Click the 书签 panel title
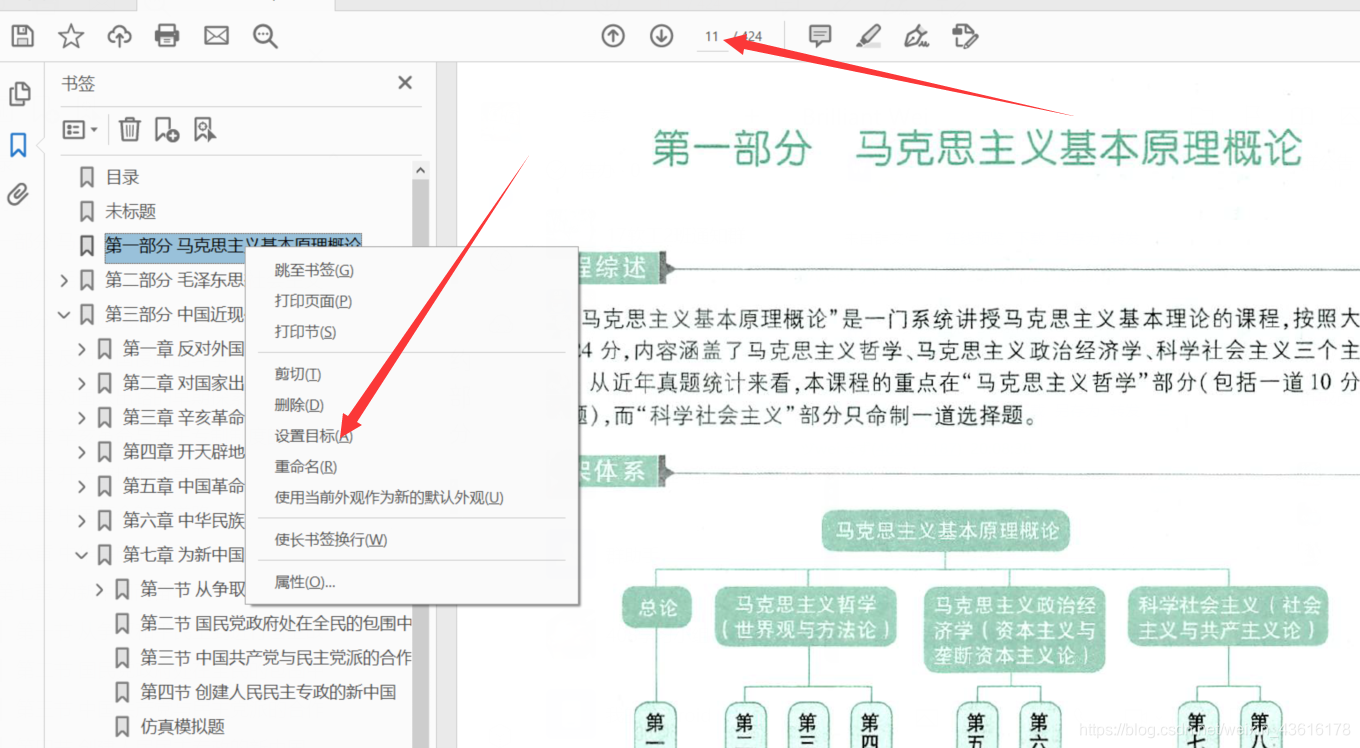1360x748 pixels. (x=78, y=84)
